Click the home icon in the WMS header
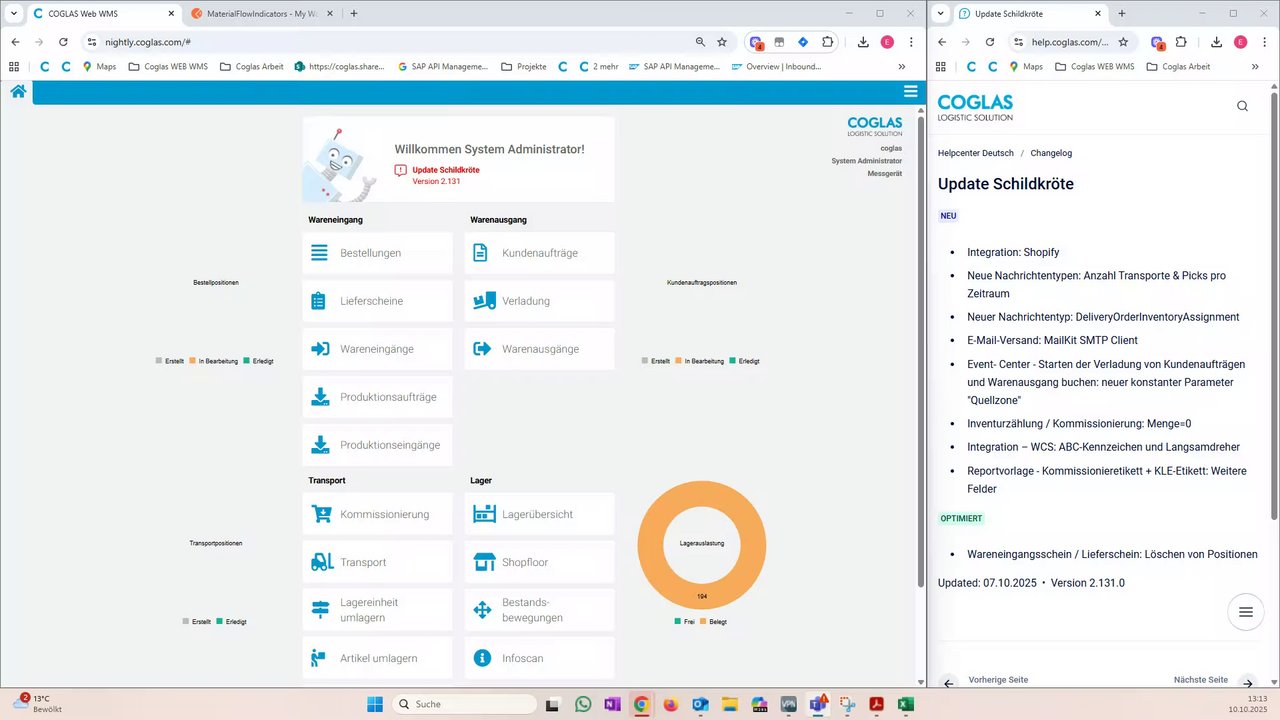1280x720 pixels. 18,92
